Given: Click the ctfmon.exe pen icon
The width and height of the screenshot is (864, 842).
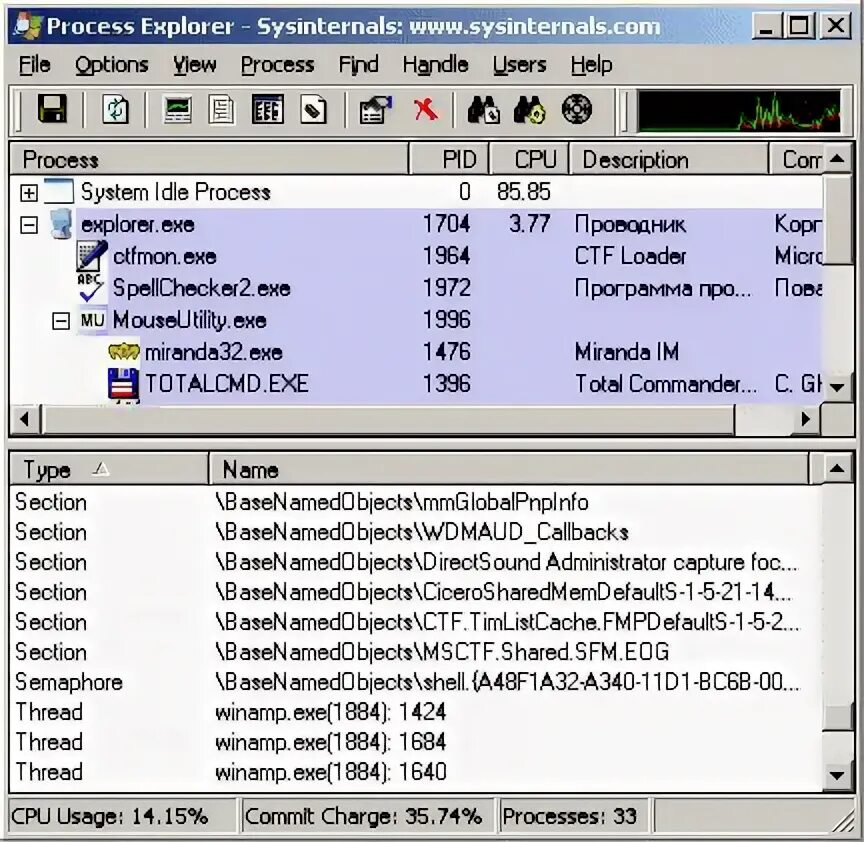Looking at the screenshot, I should click(x=91, y=256).
